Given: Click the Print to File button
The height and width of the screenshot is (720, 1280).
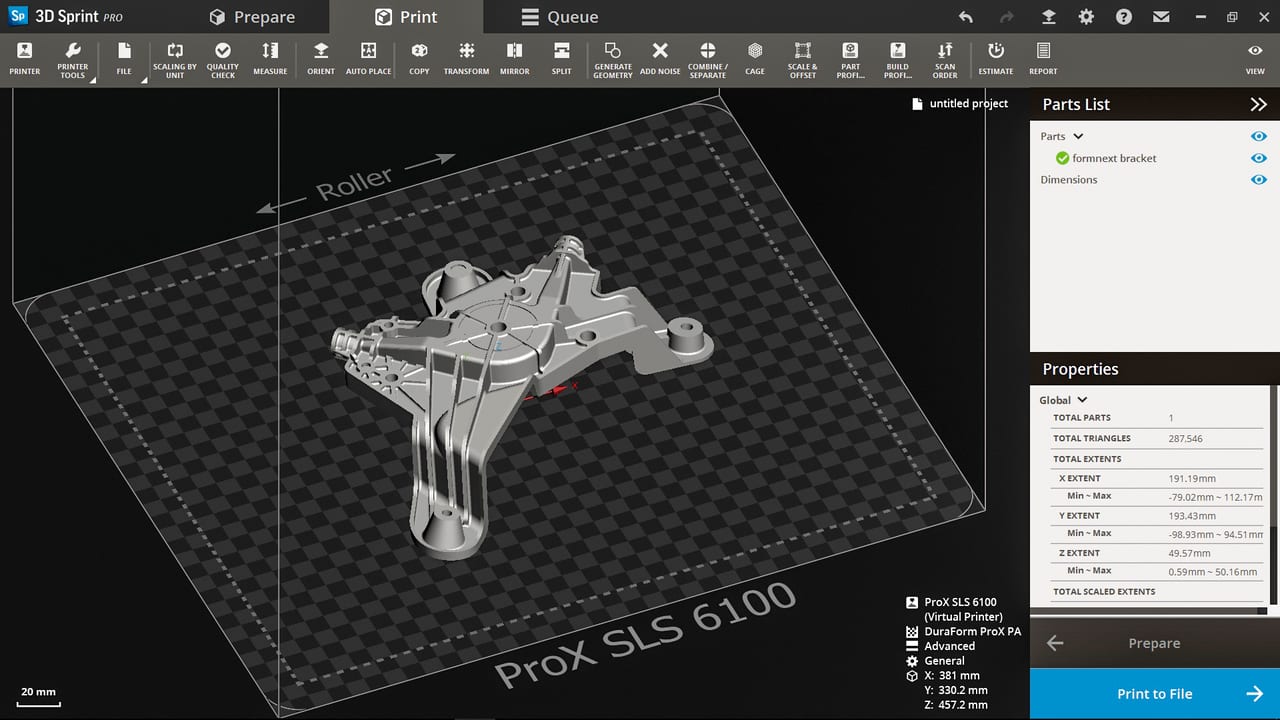Looking at the screenshot, I should (1155, 694).
